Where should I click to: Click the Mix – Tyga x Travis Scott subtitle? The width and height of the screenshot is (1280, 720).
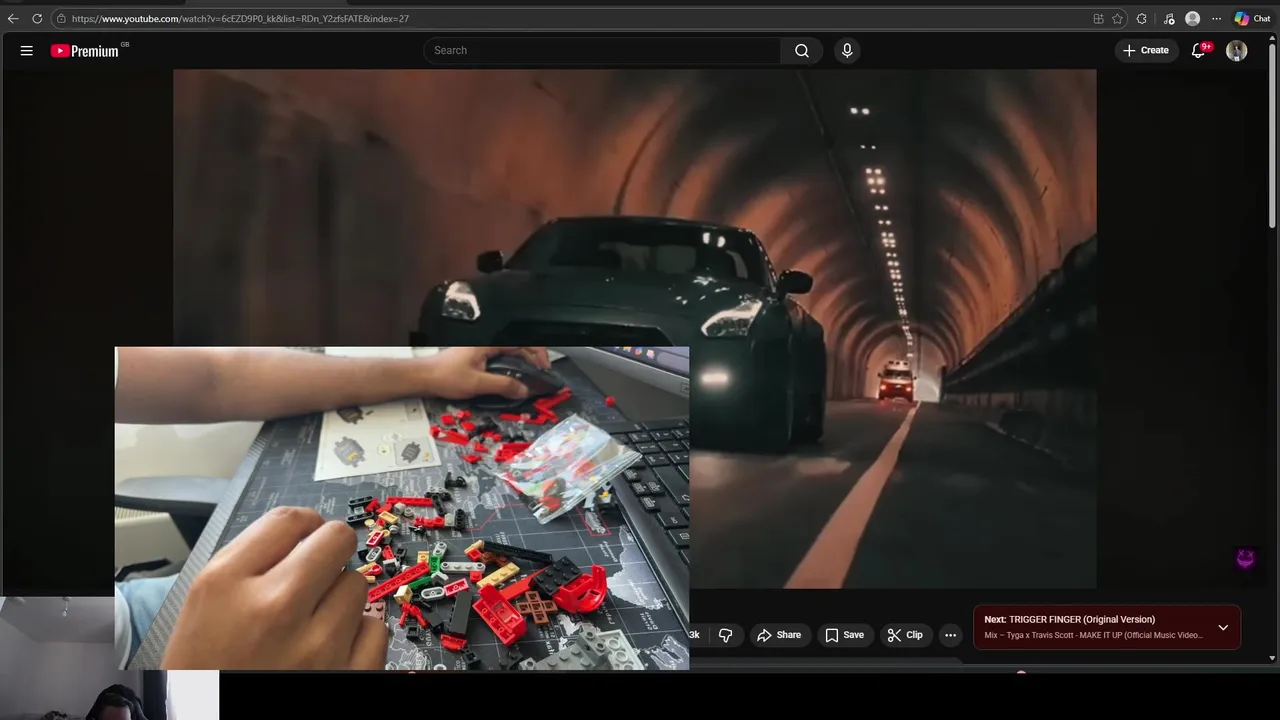(1093, 635)
